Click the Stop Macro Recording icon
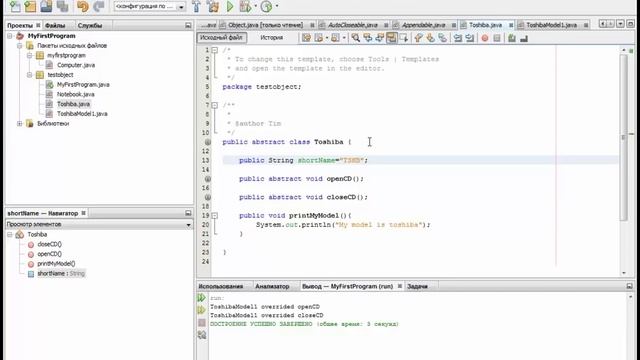Screen dimensions: 640x360 pos(497,38)
